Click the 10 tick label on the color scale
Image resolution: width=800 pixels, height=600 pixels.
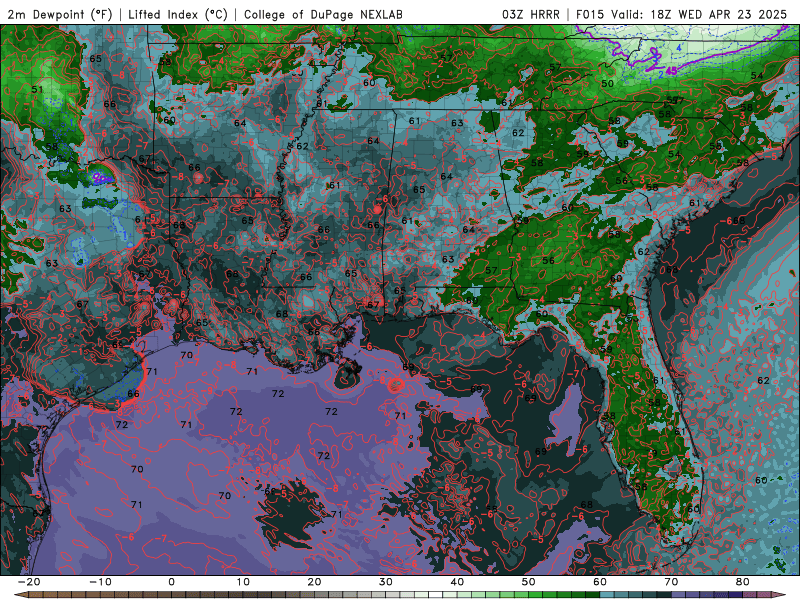[243, 582]
